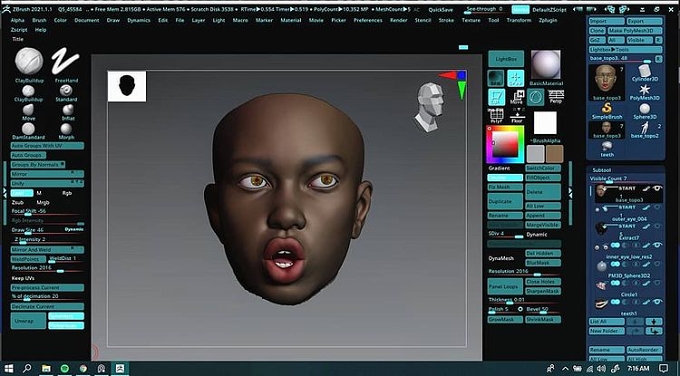Open the Render menu
680x376 pixels.
pos(398,20)
